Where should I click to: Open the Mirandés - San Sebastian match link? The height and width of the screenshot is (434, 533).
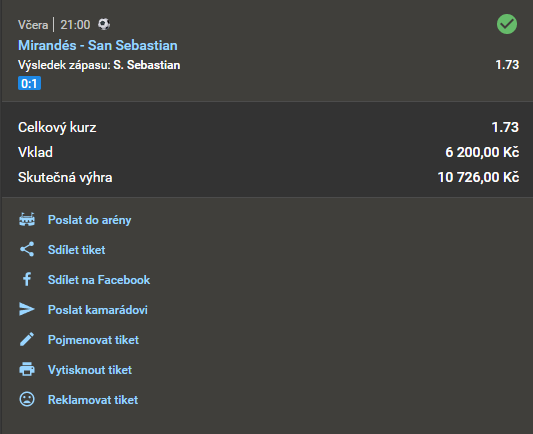tap(98, 45)
